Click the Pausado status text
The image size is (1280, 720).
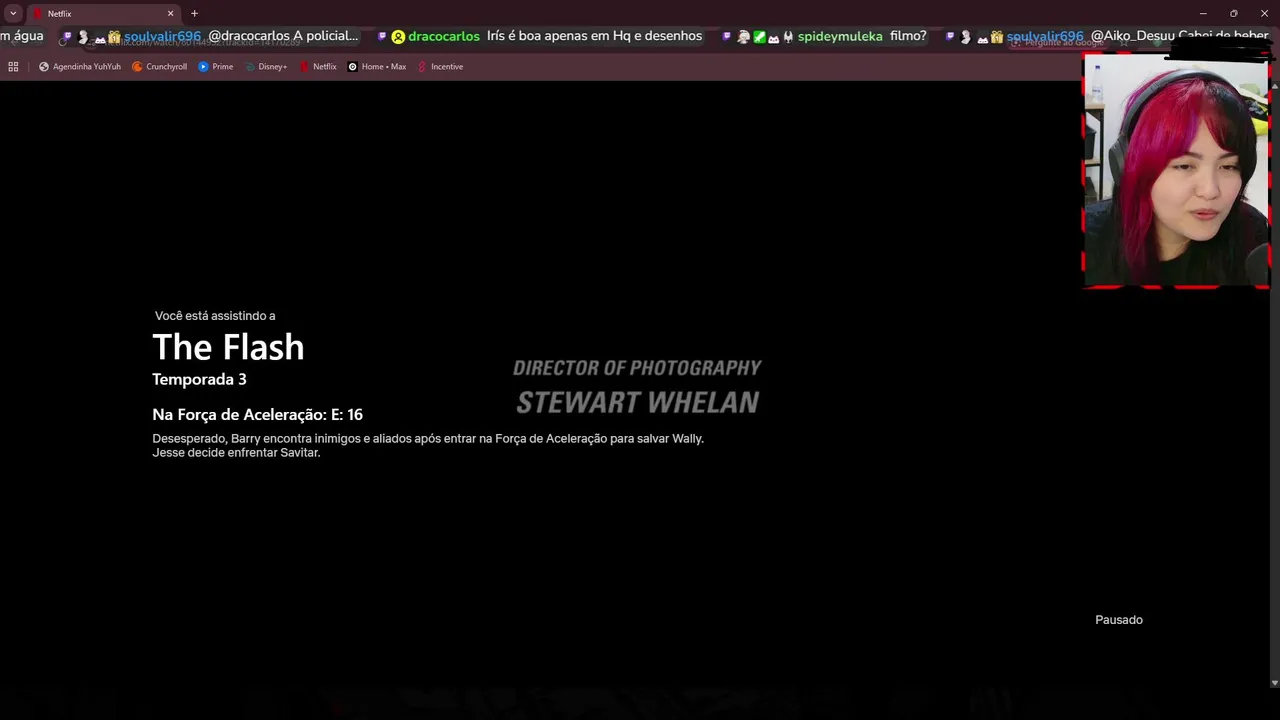[1119, 620]
